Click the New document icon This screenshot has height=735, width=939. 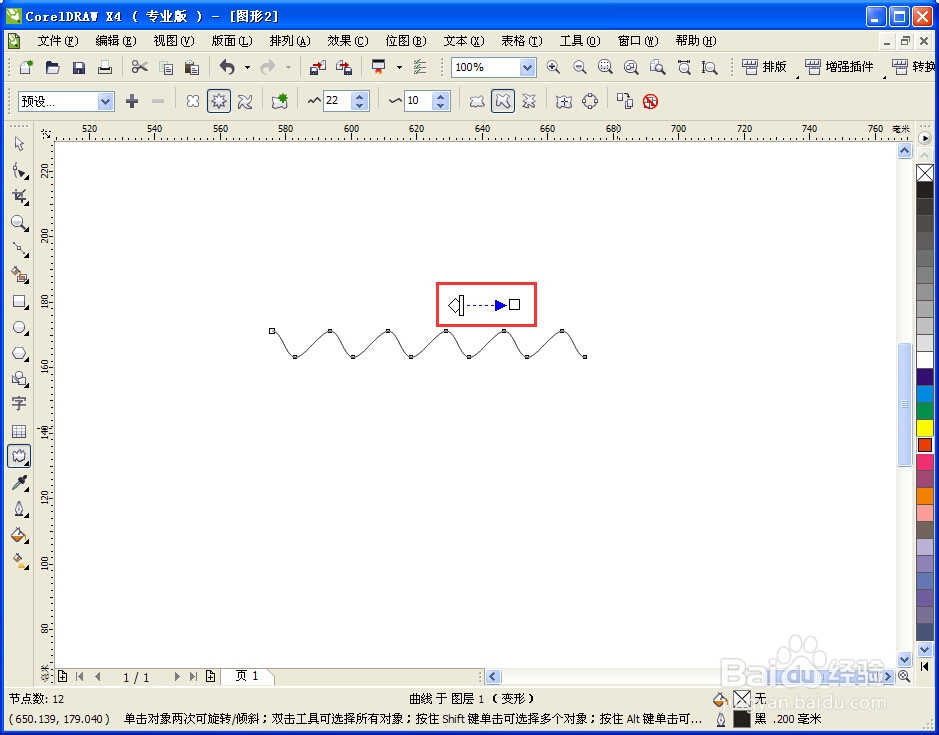[26, 67]
